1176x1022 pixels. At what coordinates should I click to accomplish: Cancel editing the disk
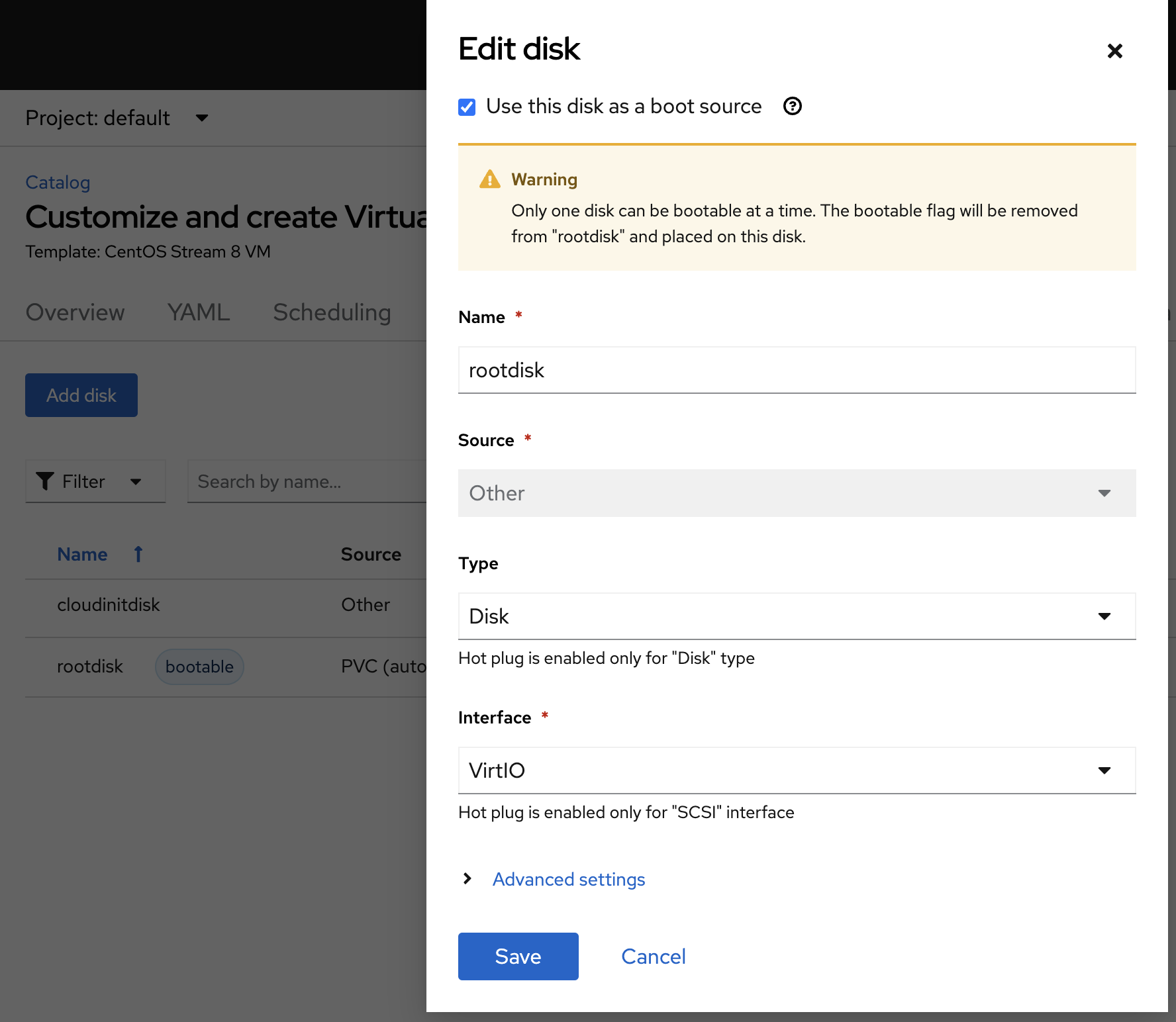coord(653,956)
